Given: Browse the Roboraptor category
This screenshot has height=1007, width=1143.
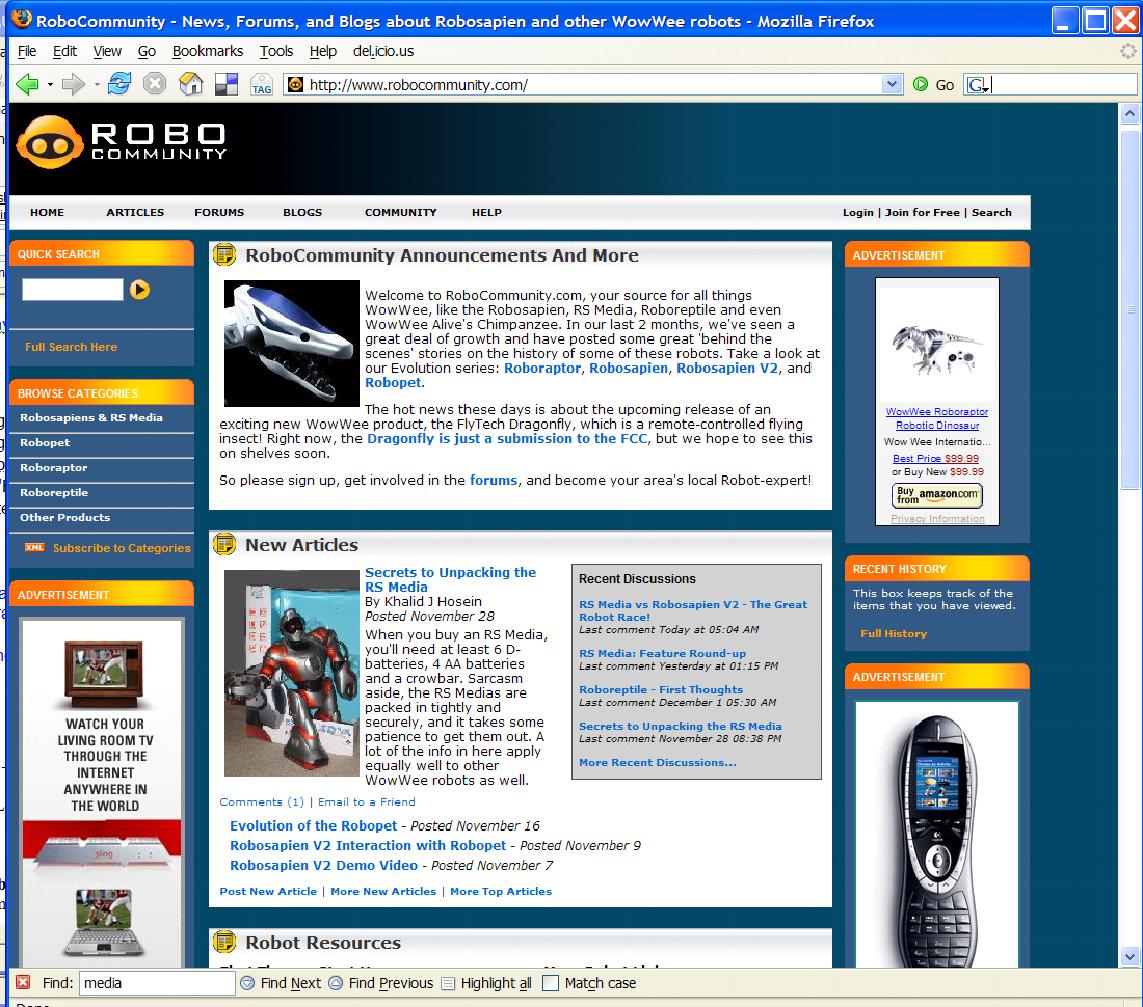Looking at the screenshot, I should (53, 467).
